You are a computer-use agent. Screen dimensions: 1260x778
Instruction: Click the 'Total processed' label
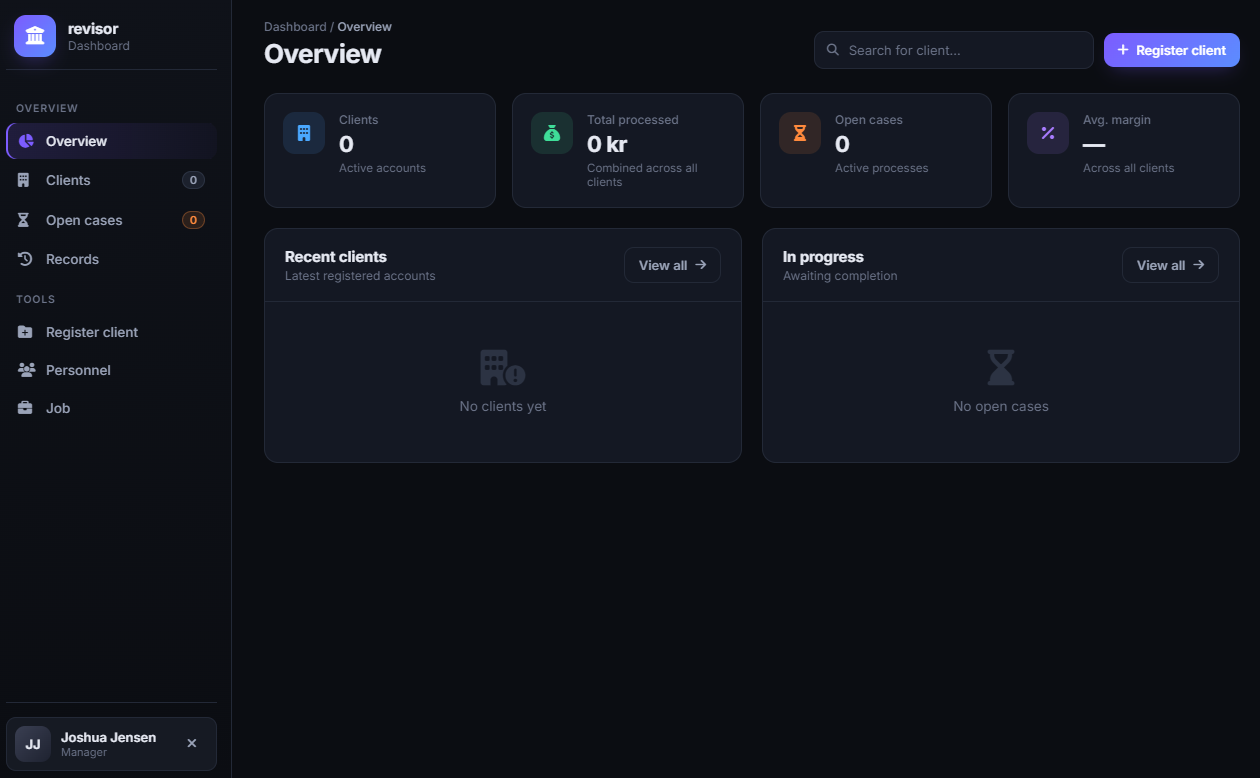(632, 120)
